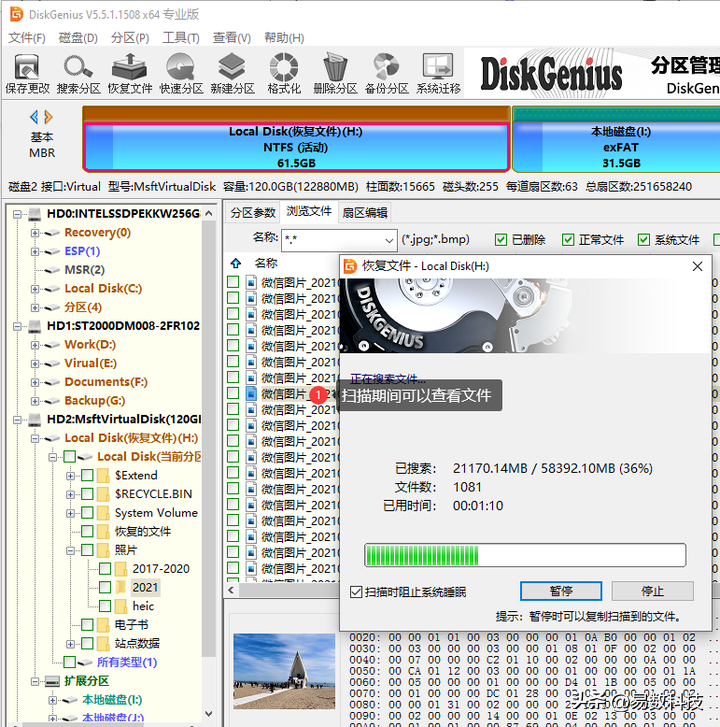Uncheck 扫描时阻止系统睡眠 option
The width and height of the screenshot is (720, 727).
pyautogui.click(x=356, y=592)
